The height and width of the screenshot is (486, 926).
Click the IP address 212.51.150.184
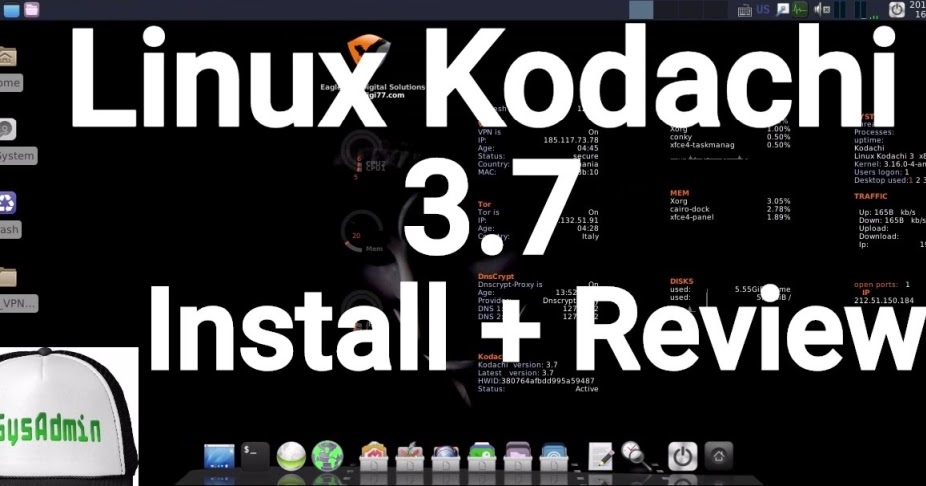click(x=883, y=301)
